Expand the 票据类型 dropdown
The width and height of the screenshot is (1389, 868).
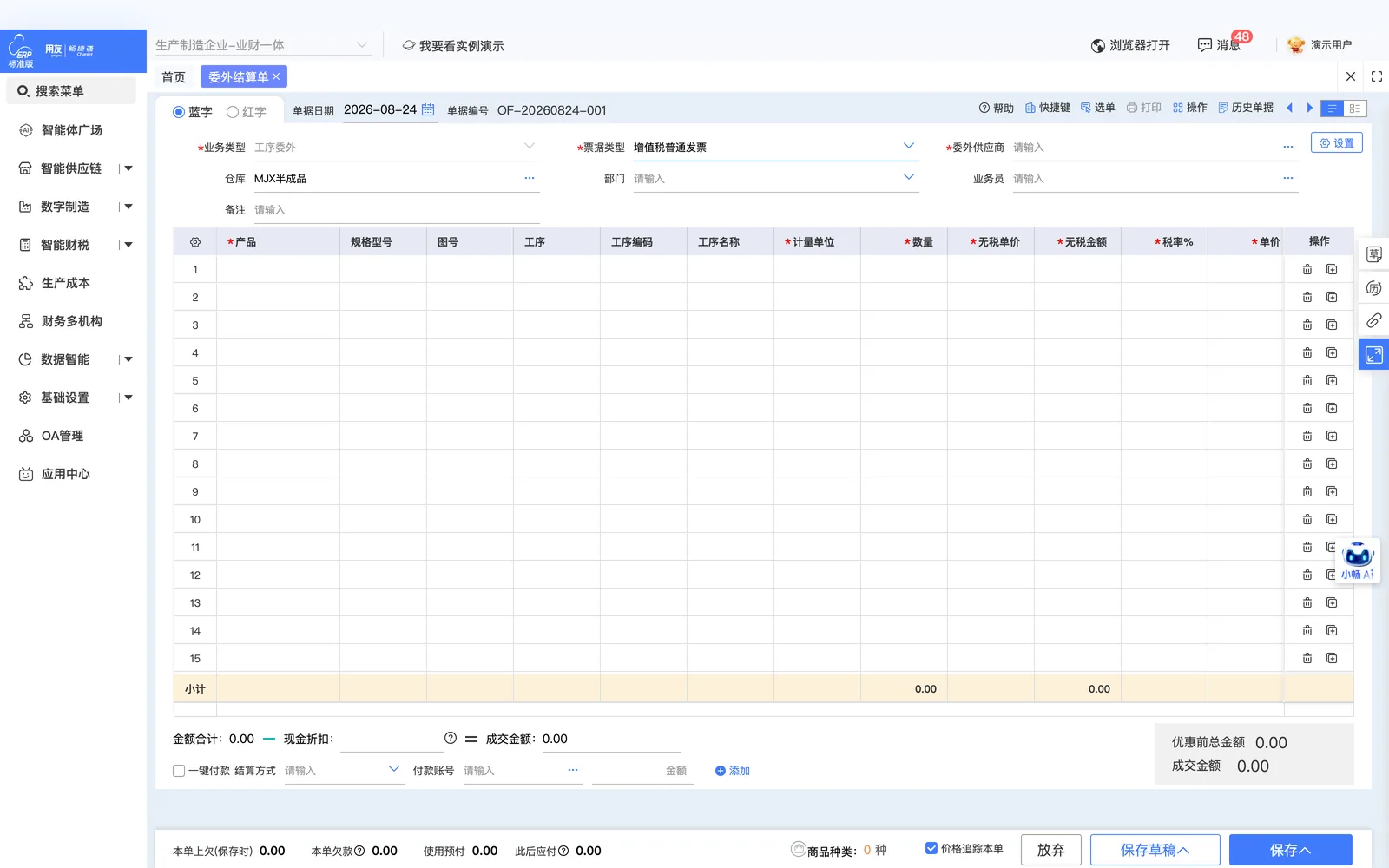[909, 146]
